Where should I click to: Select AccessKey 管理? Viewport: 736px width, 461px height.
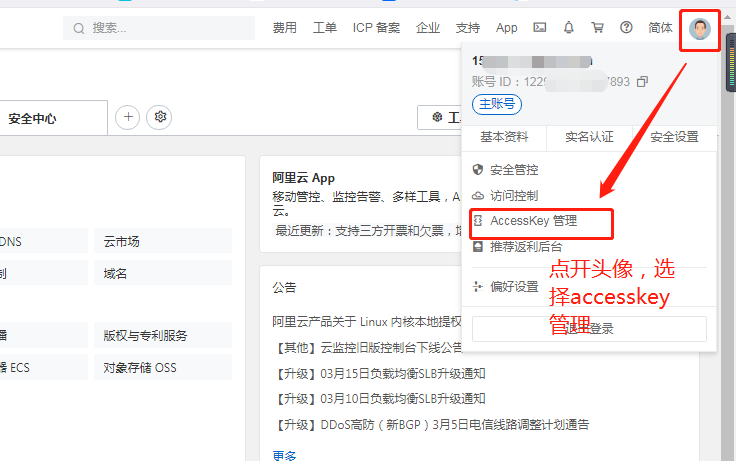(534, 221)
